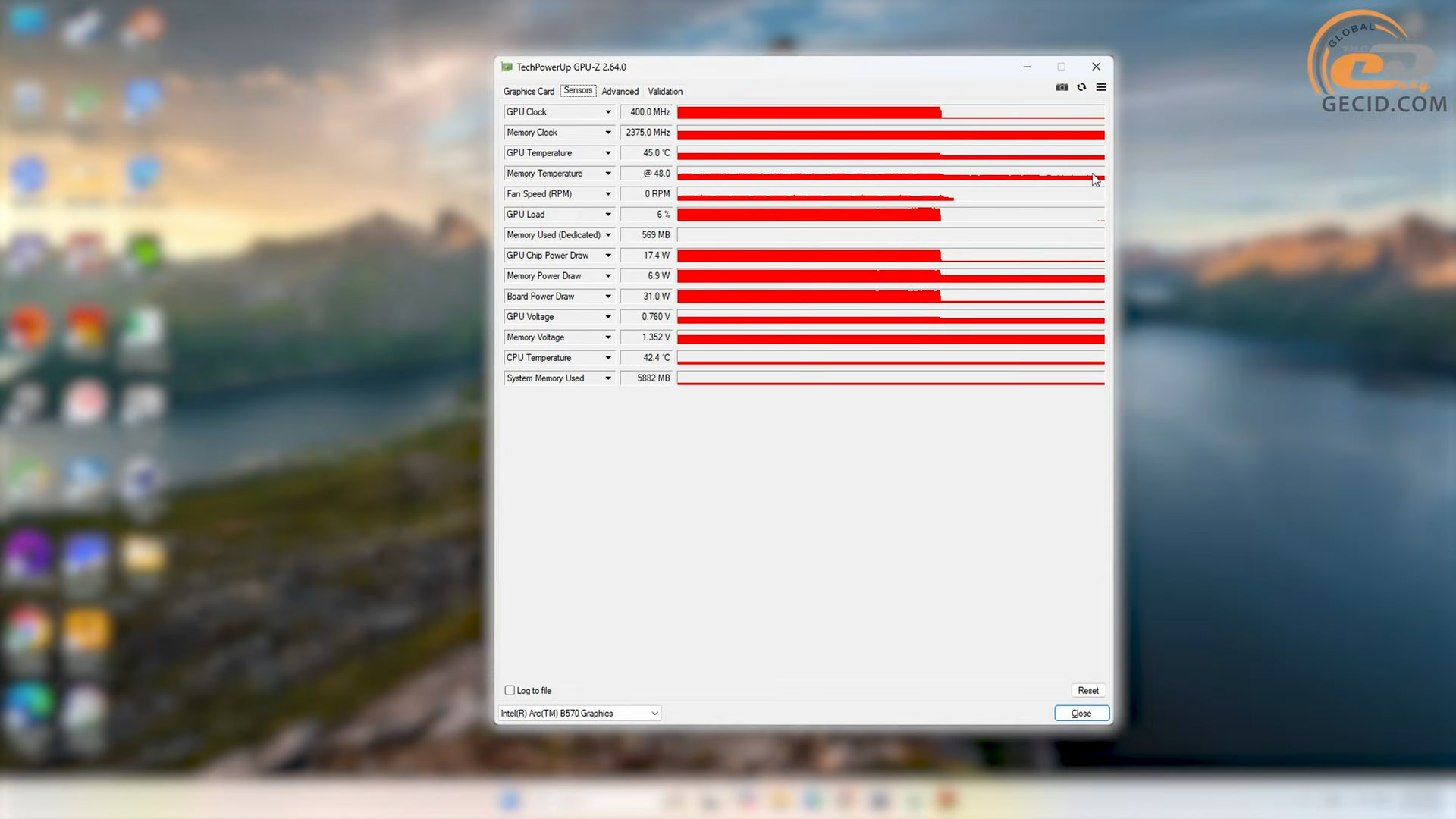Screen dimensions: 1456x819
Task: Click the 1.352 V Memory Voltage value
Action: click(646, 337)
